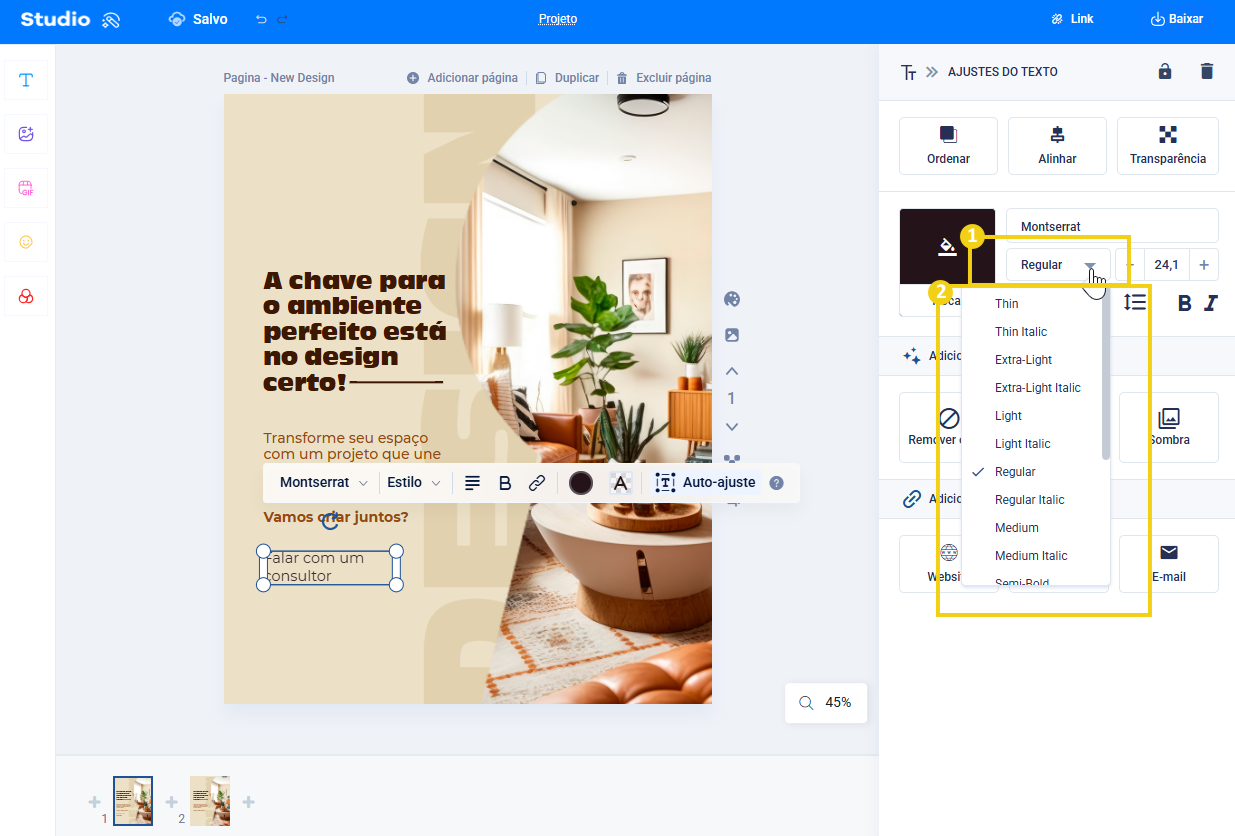1235x836 pixels.
Task: Click text alignment icon in floating toolbar
Action: point(472,483)
